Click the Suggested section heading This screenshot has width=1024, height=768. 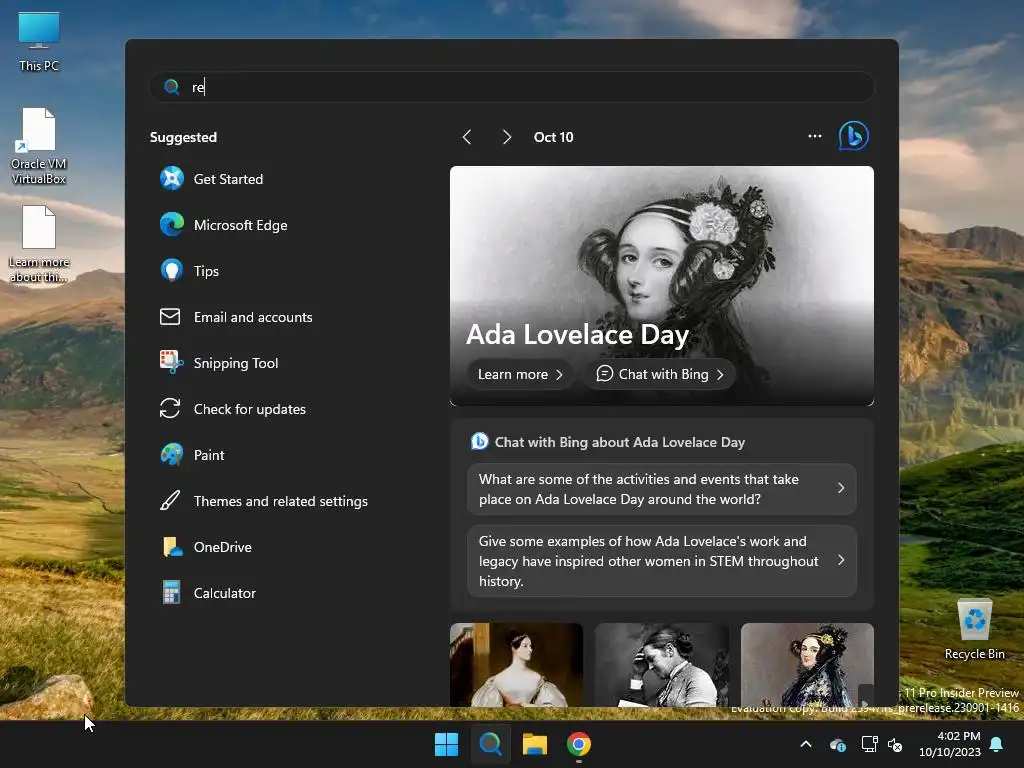(184, 137)
